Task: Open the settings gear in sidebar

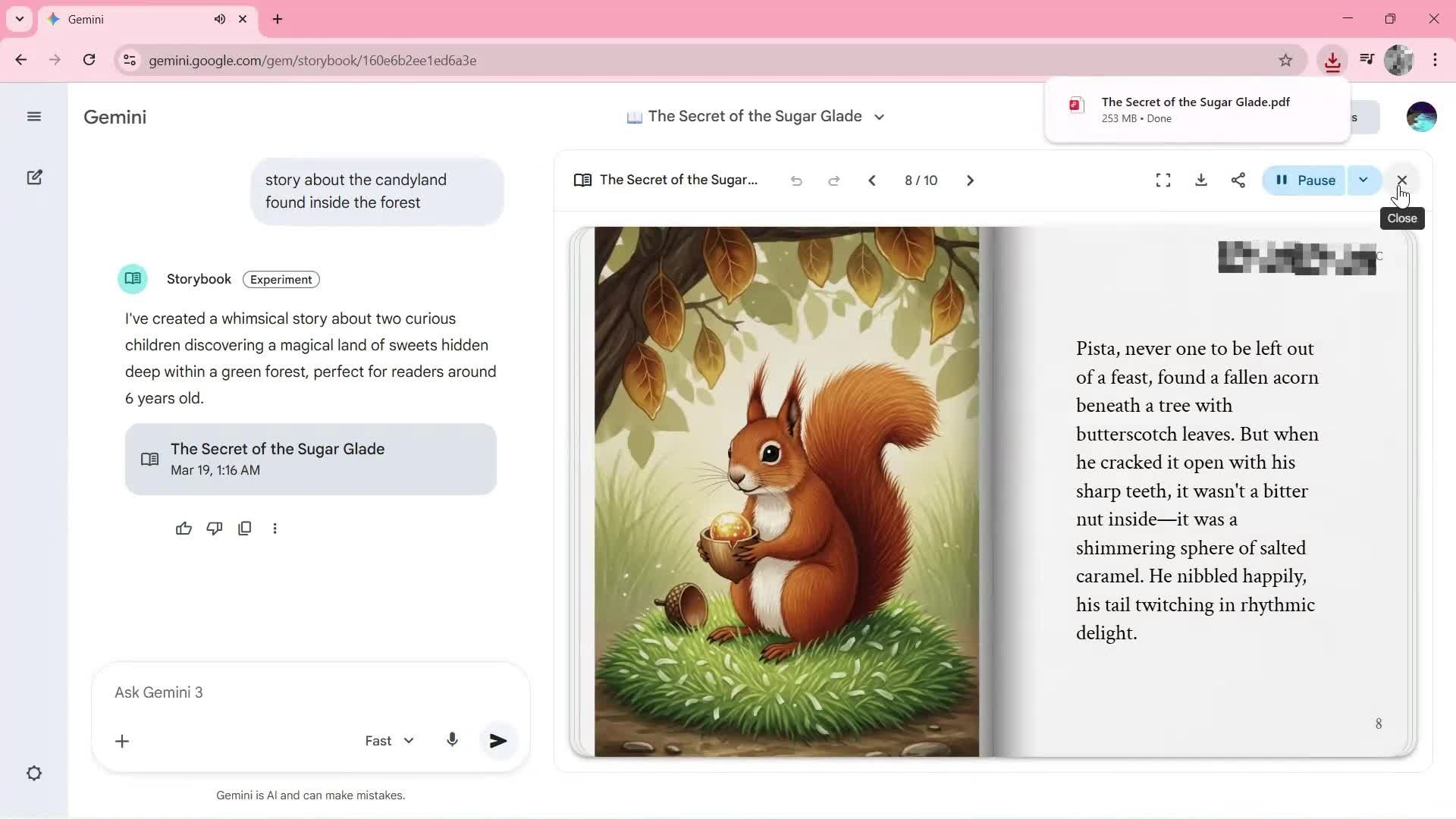Action: coord(34,773)
